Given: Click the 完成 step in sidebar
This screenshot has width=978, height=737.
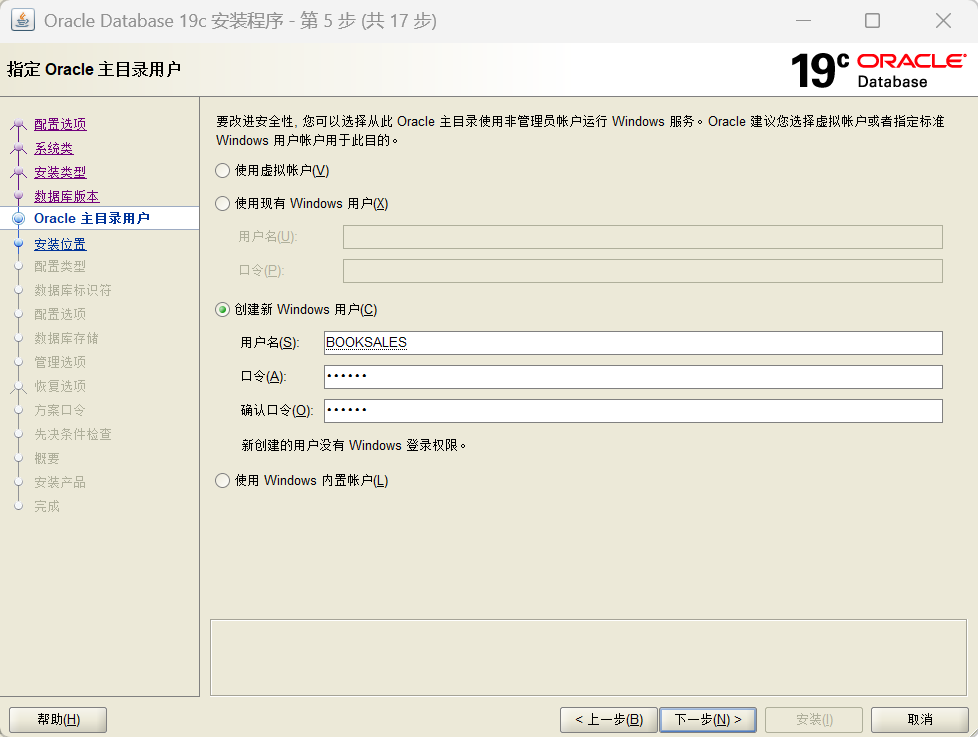Looking at the screenshot, I should click(47, 506).
